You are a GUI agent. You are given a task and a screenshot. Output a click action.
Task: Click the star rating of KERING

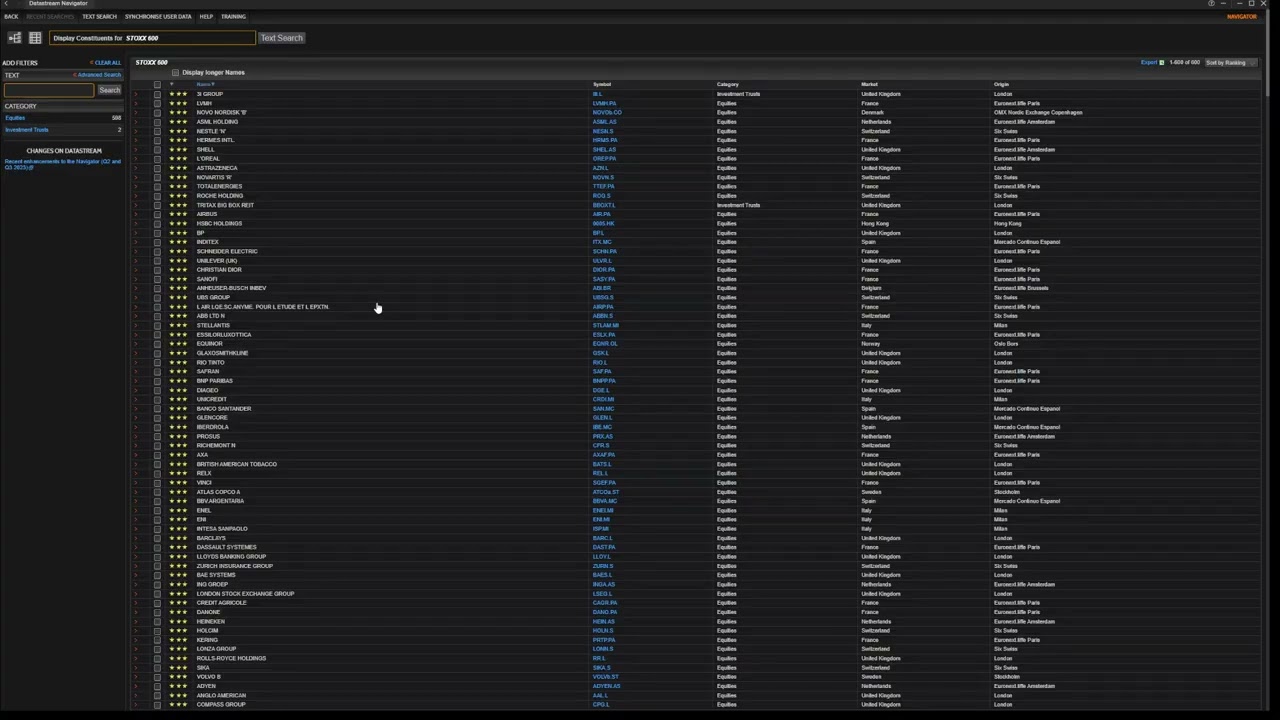(x=178, y=640)
